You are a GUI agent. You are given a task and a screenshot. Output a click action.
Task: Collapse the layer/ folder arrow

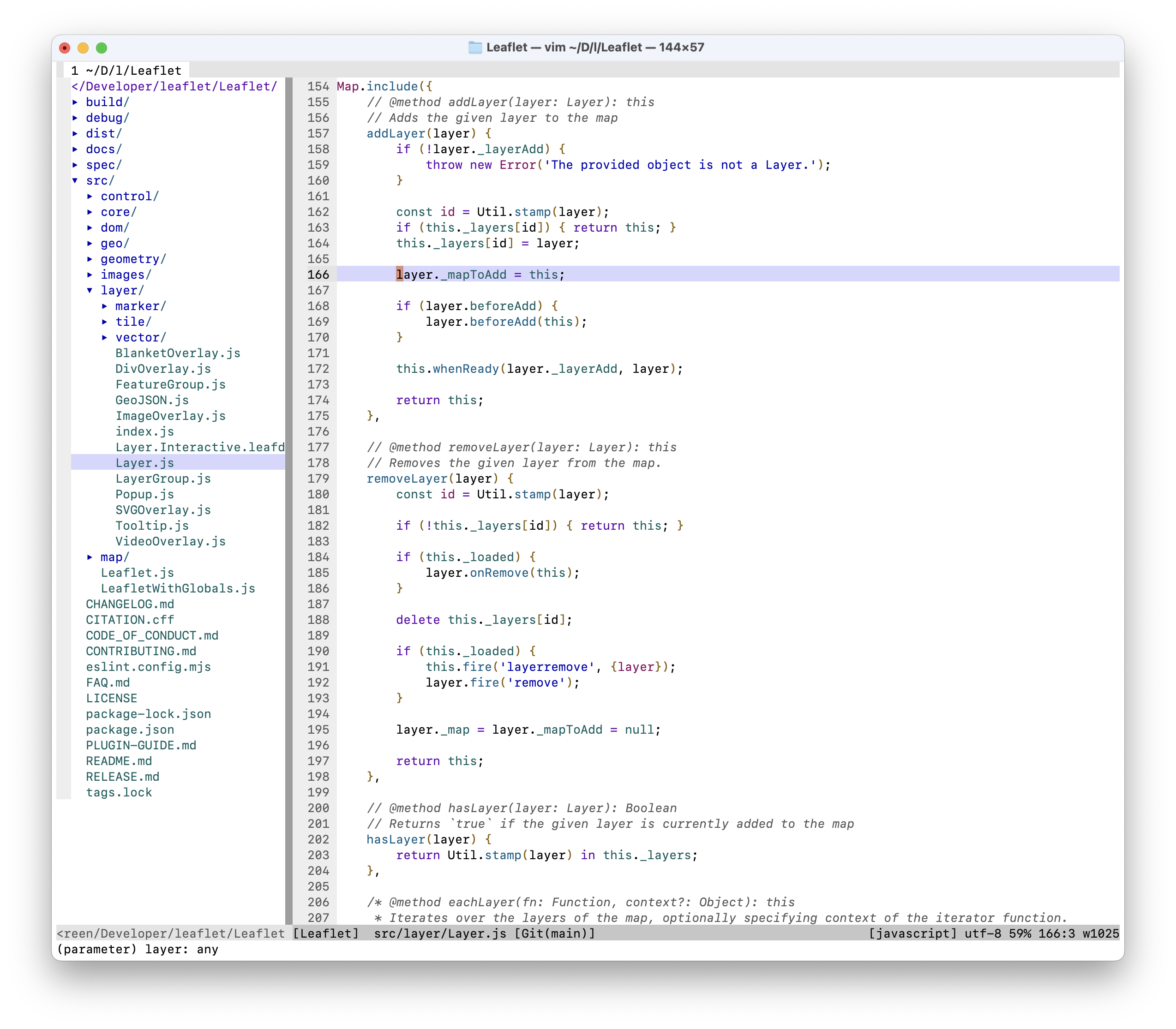tap(90, 291)
